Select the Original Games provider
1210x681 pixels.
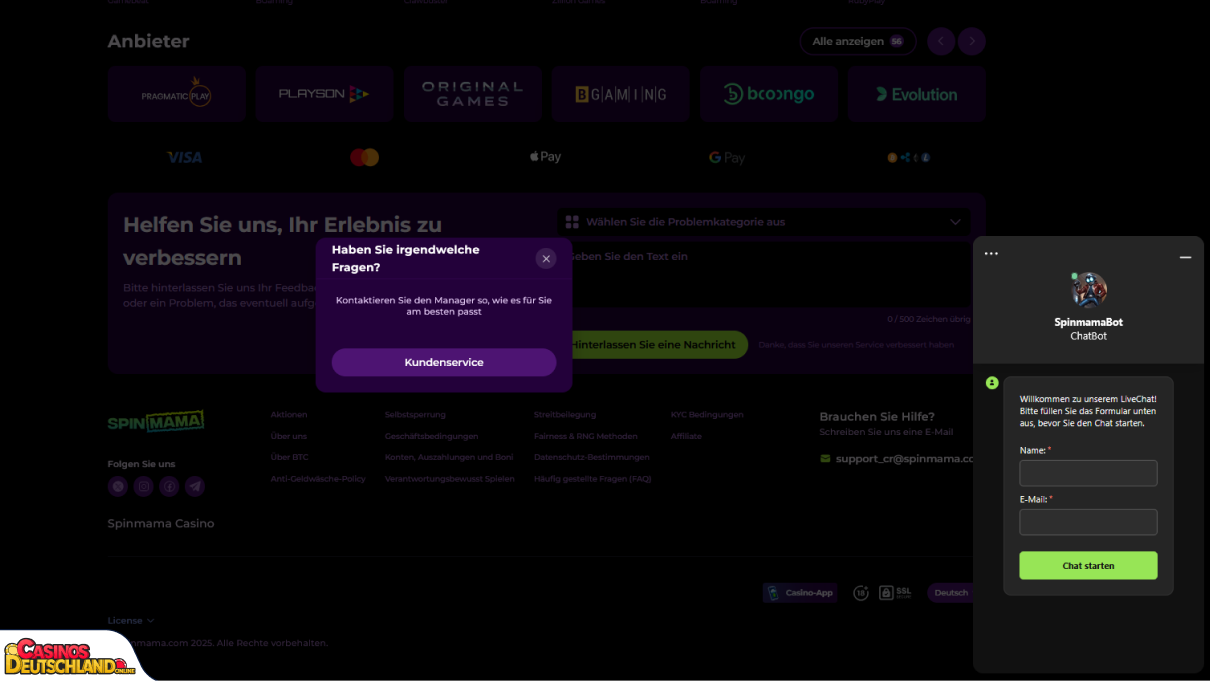coord(473,94)
